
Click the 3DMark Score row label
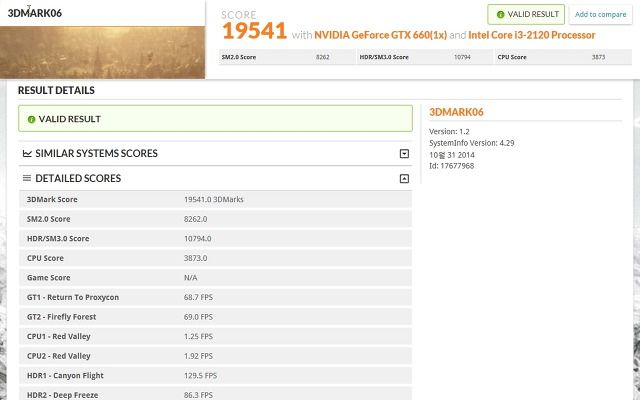pyautogui.click(x=52, y=200)
